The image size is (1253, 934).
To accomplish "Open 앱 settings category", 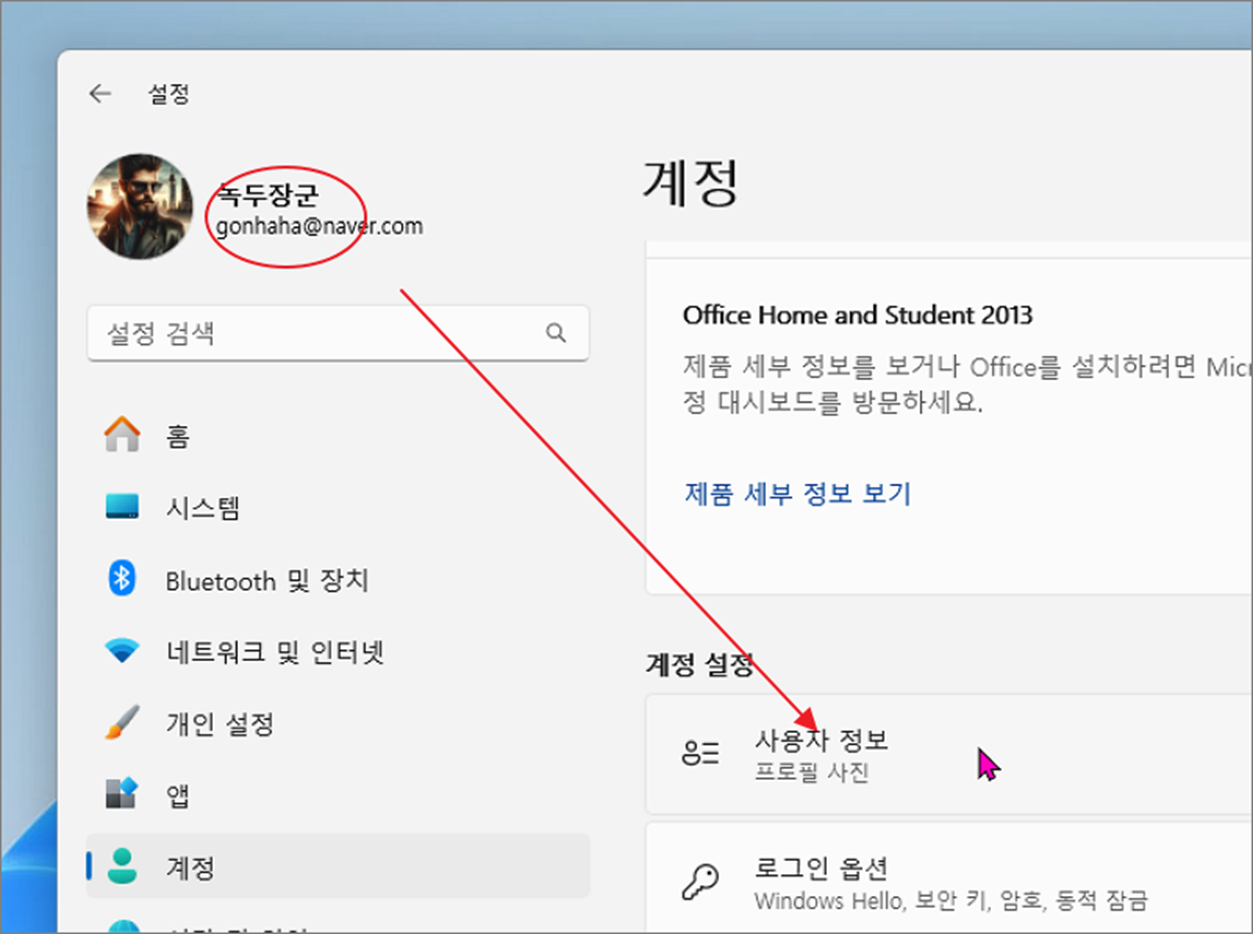I will [x=338, y=795].
